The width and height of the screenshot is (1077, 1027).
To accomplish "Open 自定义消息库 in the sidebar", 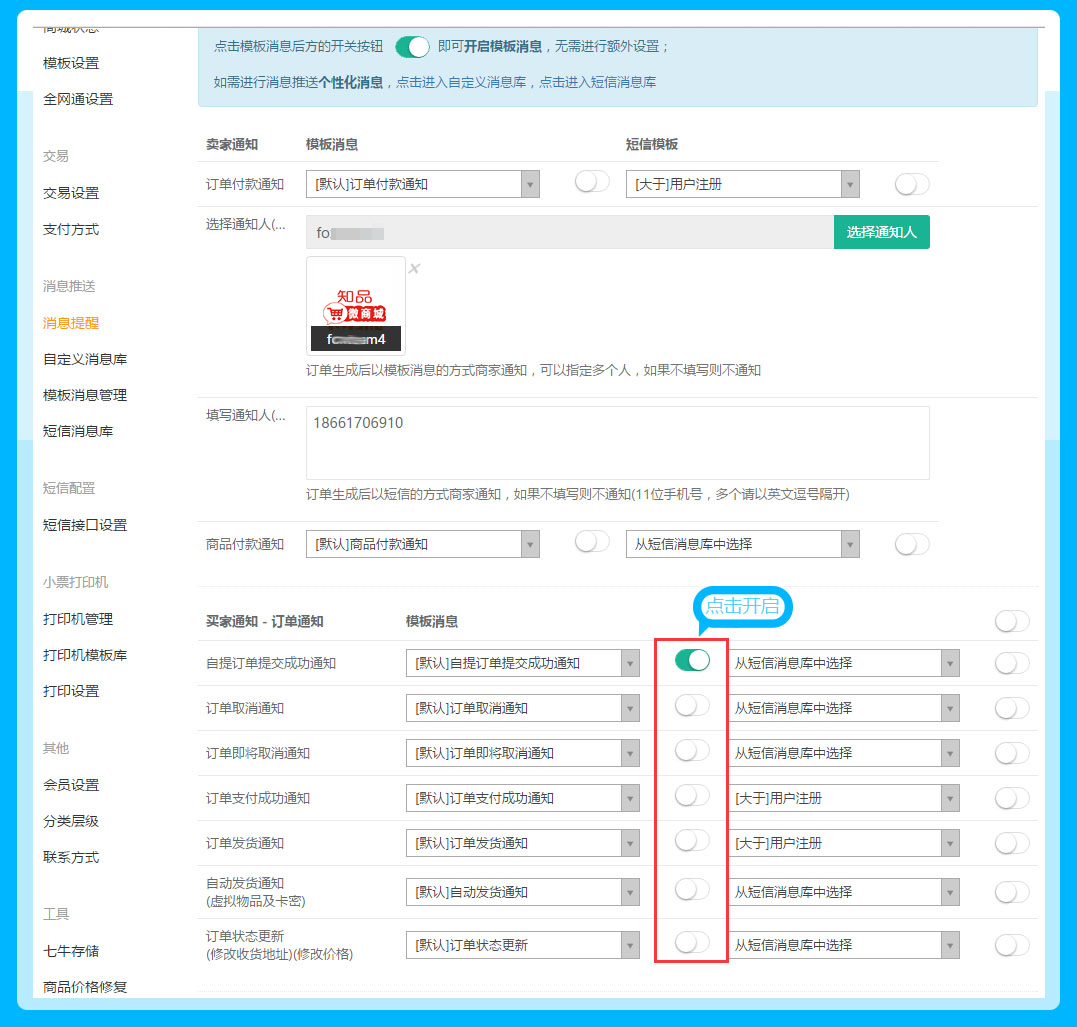I will click(85, 359).
